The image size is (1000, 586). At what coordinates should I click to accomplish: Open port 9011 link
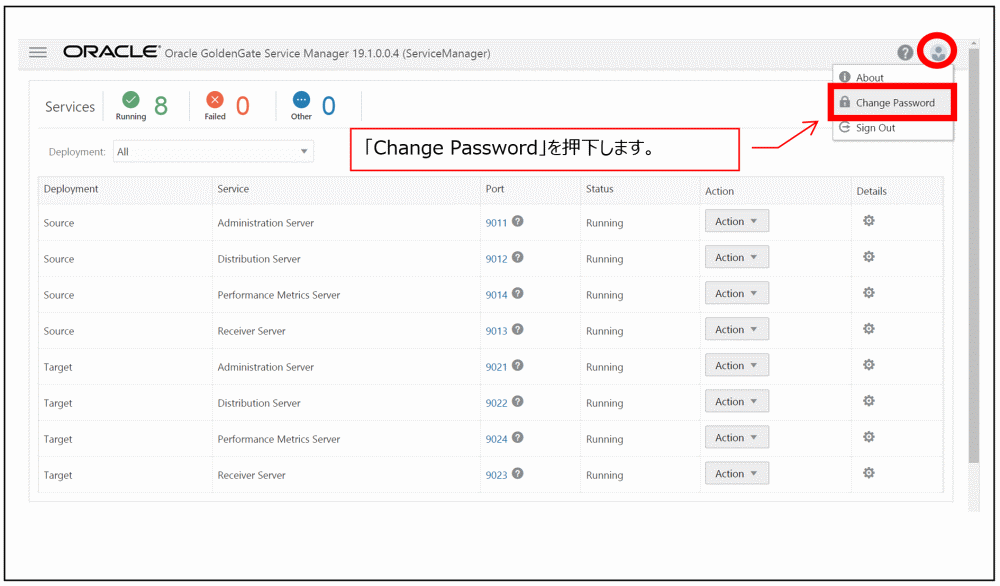pyautogui.click(x=496, y=223)
